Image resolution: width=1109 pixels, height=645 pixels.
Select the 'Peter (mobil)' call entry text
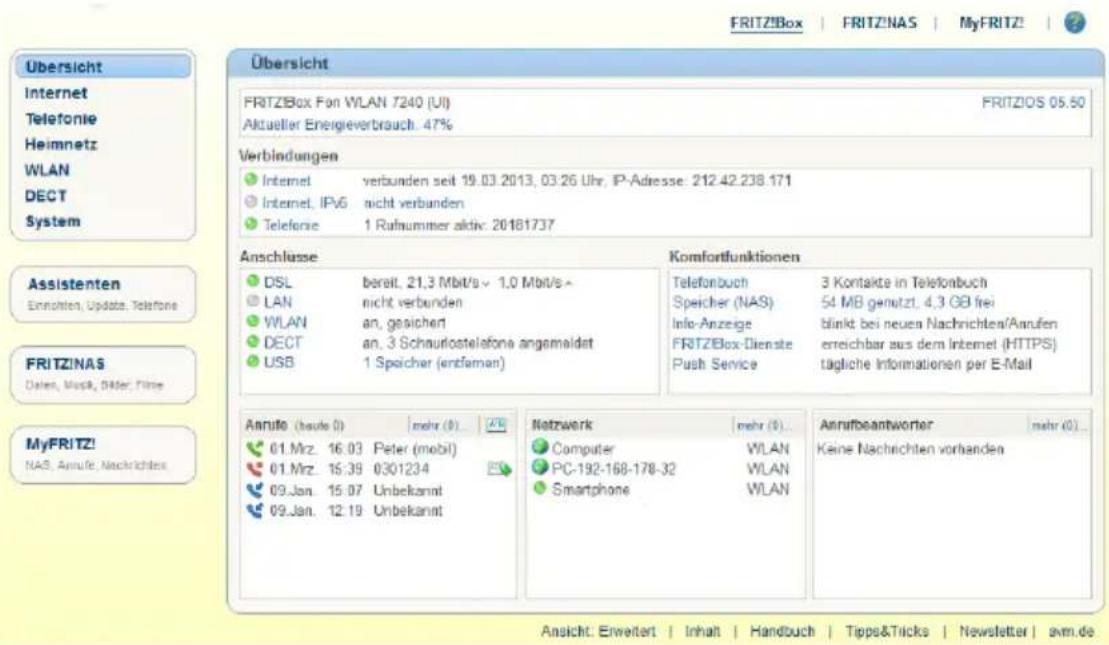414,448
